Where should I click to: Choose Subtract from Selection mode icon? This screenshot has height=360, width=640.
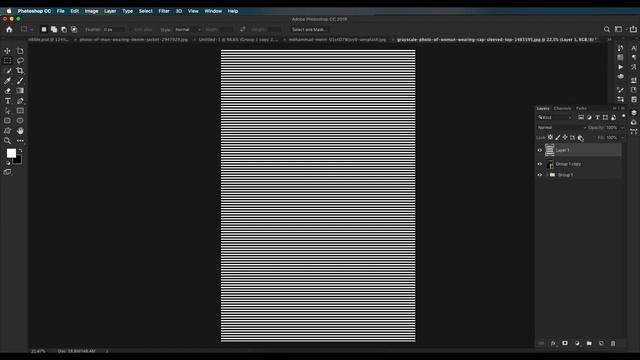click(x=64, y=29)
